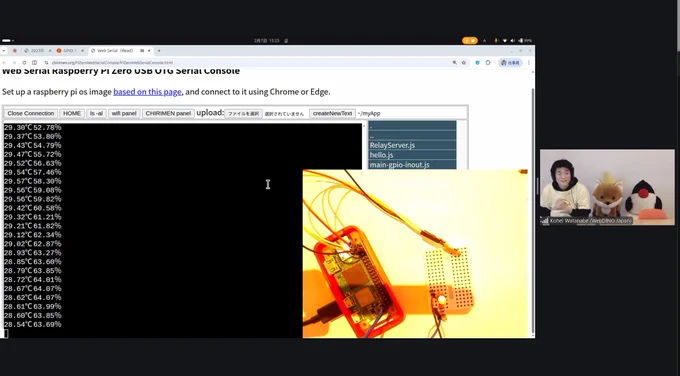Screen dimensions: 680x376
Task: Click the browser forward arrow
Action: 14,62
